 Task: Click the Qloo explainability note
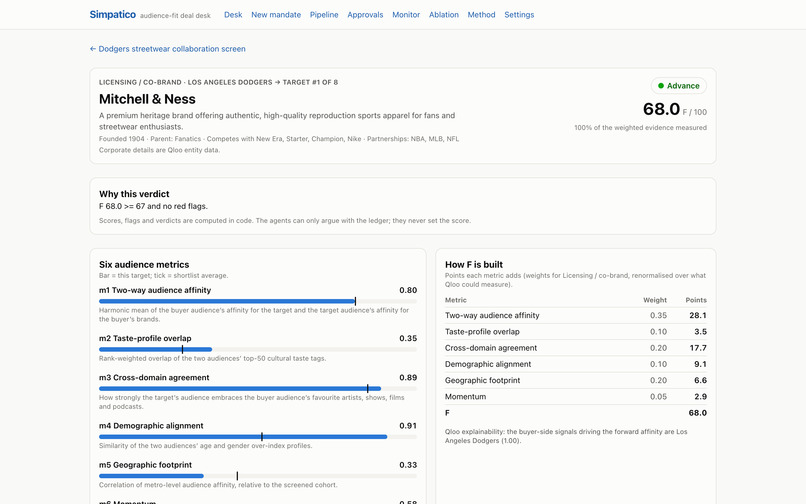point(566,436)
